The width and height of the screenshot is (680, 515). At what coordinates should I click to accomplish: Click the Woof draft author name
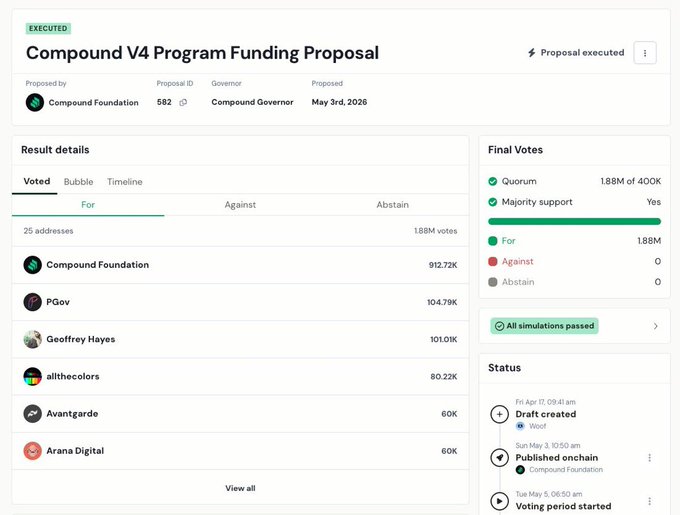(537, 427)
